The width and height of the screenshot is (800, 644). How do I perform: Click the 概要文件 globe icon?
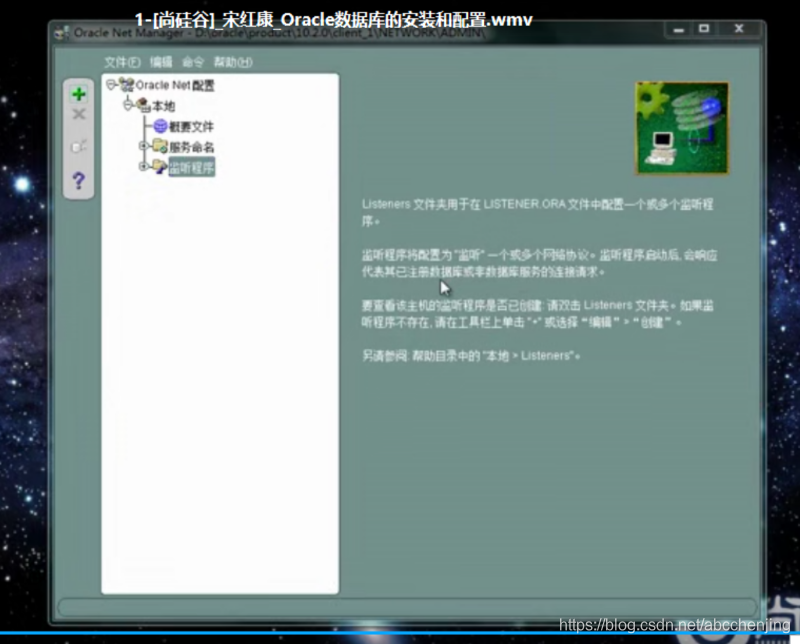160,126
